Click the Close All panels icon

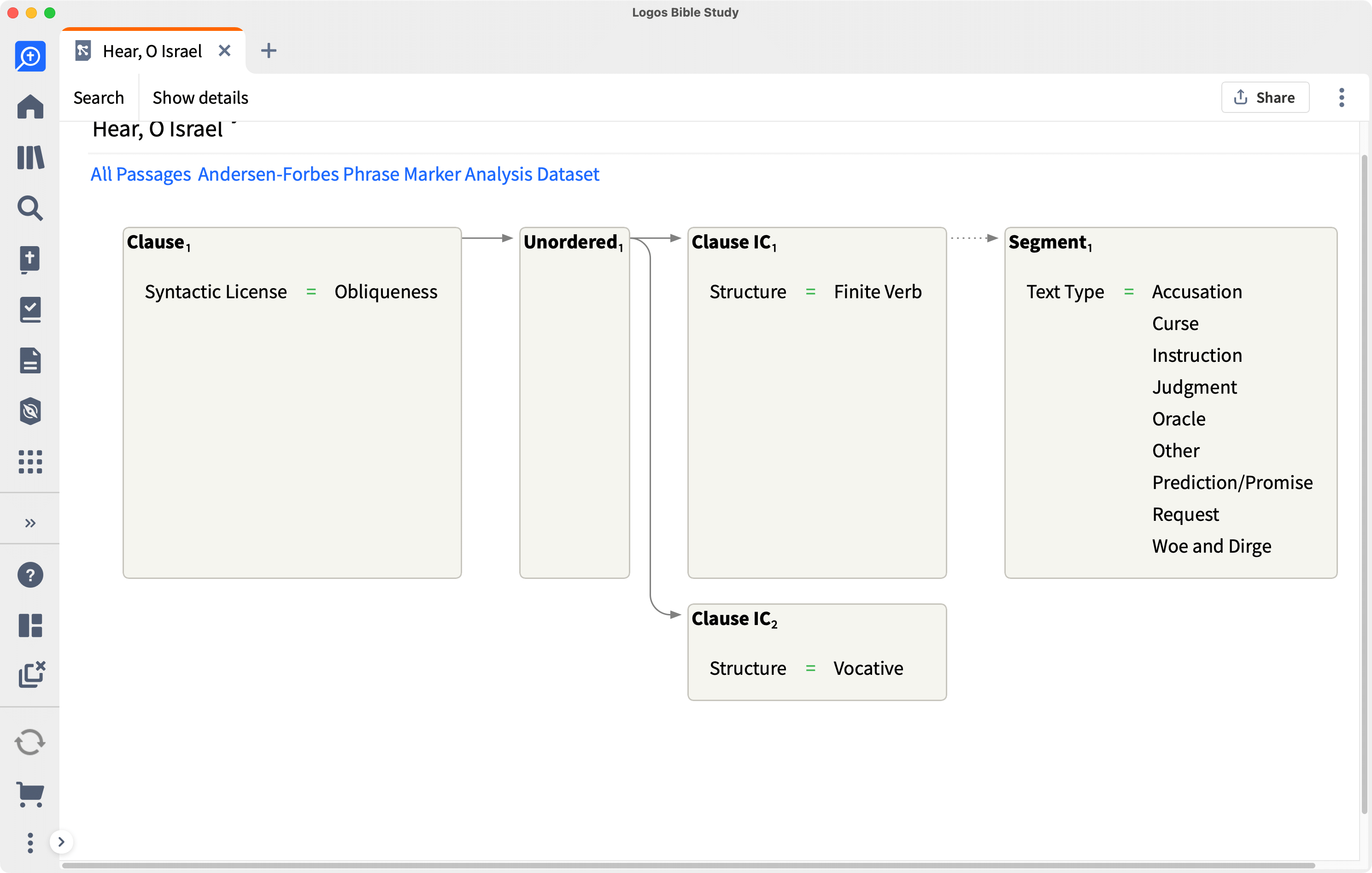point(31,674)
